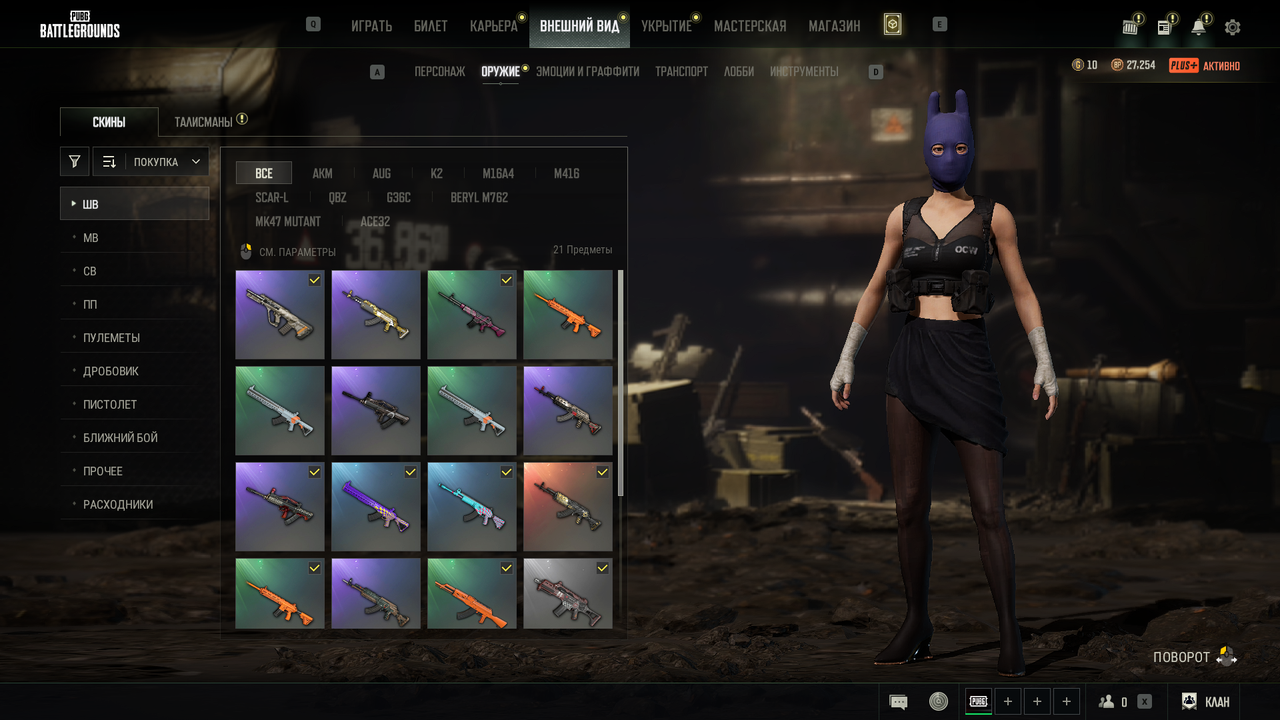Image resolution: width=1280 pixels, height=720 pixels.
Task: Click the clan emblem icon
Action: coord(1189,702)
